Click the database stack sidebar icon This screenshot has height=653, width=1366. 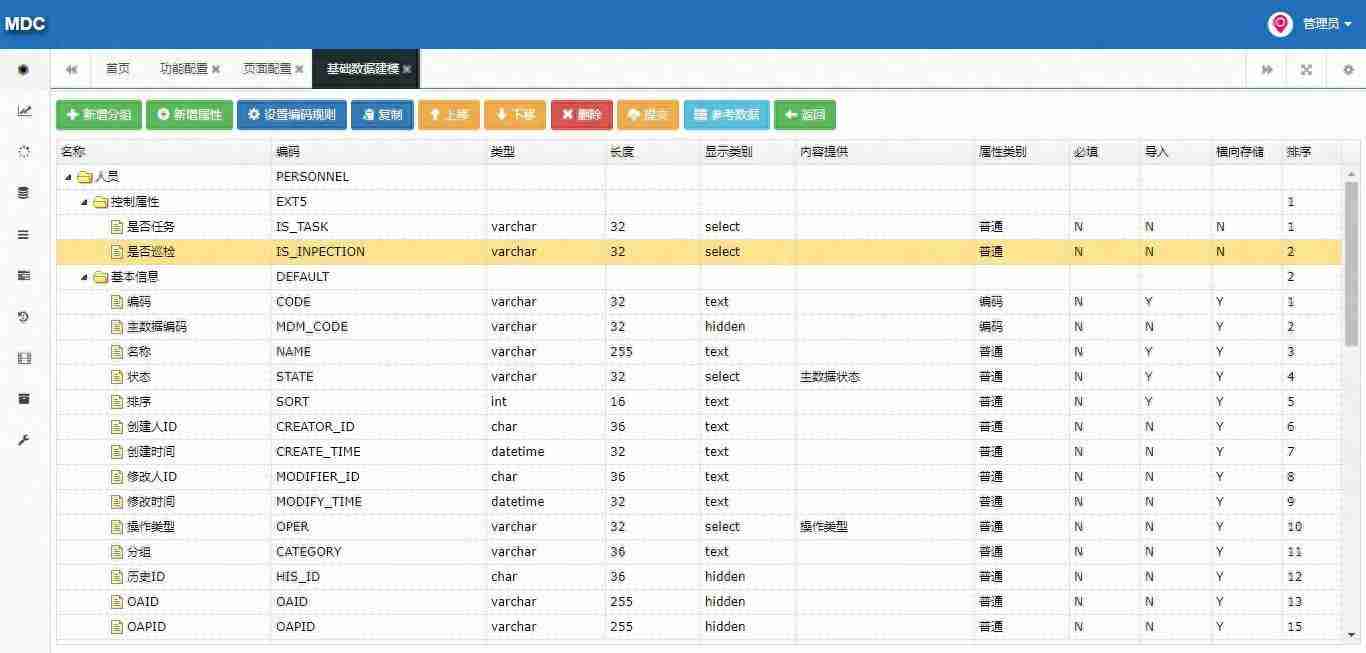coord(24,193)
